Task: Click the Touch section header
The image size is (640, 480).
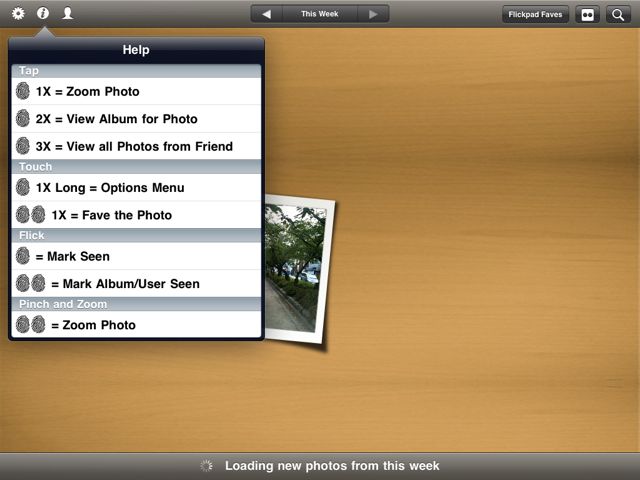Action: pos(136,167)
